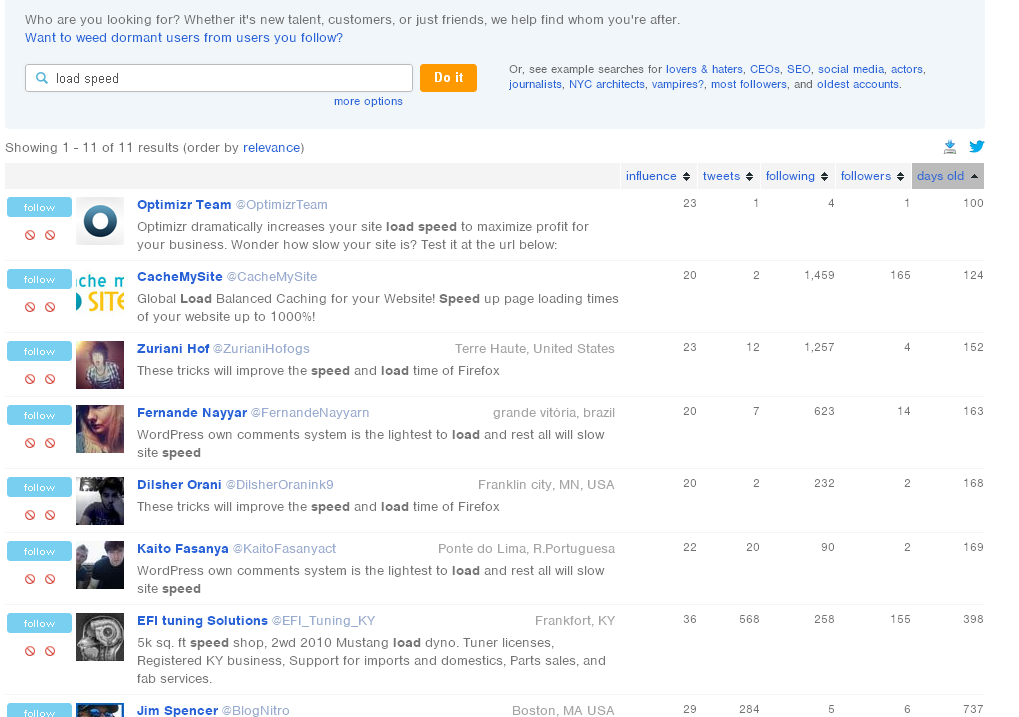This screenshot has width=1019, height=717.
Task: Open the Fernande Nayyar profile photo
Action: tap(100, 429)
